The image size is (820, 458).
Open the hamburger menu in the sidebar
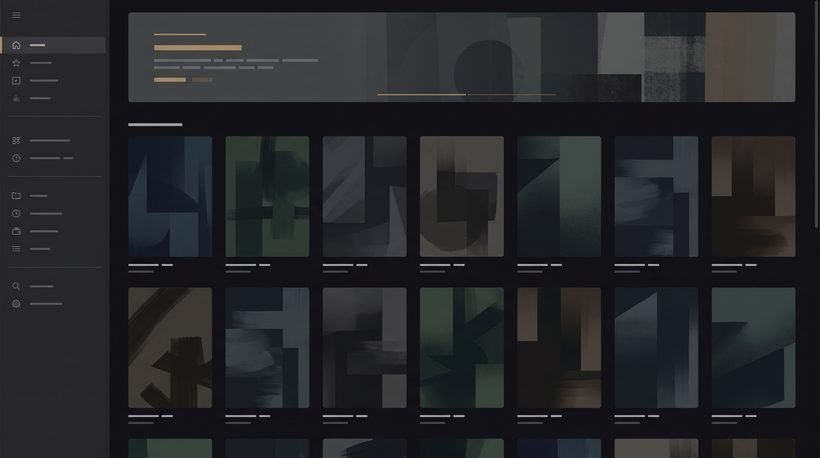(16, 15)
